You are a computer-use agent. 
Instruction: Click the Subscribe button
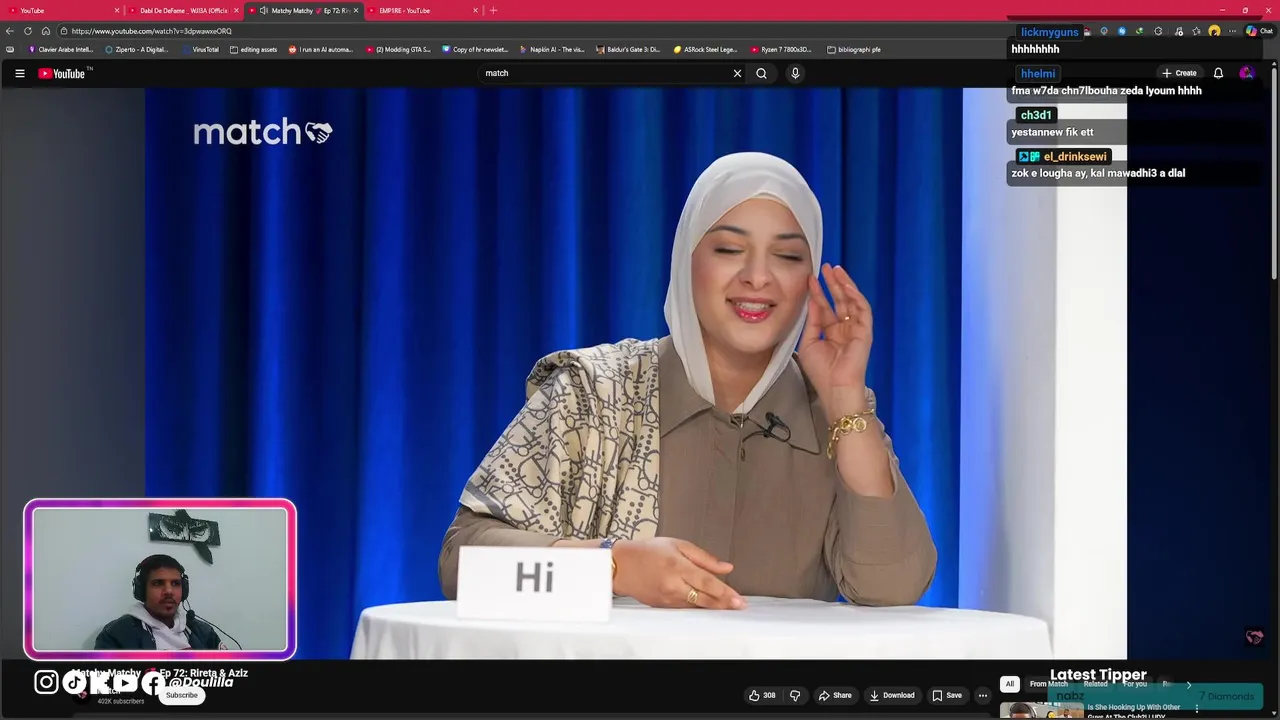pos(182,695)
